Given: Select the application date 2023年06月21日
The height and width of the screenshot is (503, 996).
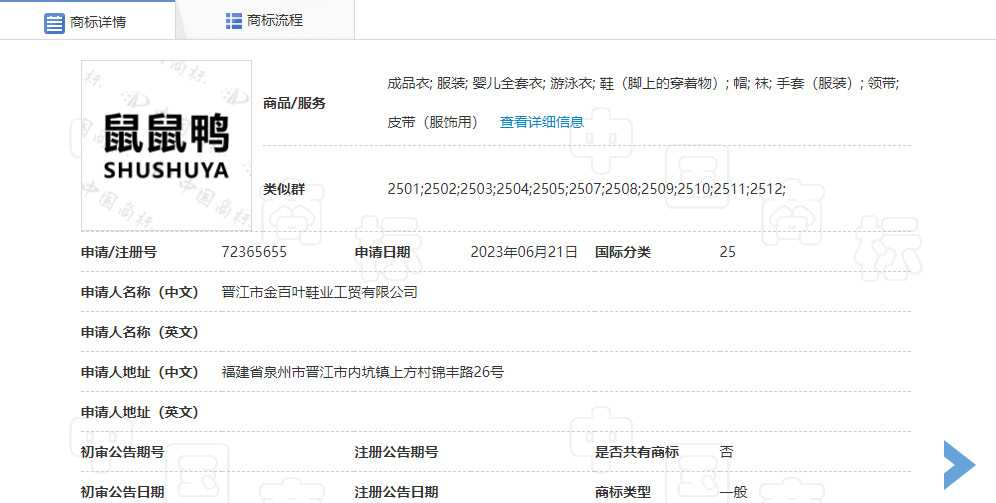Looking at the screenshot, I should [x=524, y=252].
